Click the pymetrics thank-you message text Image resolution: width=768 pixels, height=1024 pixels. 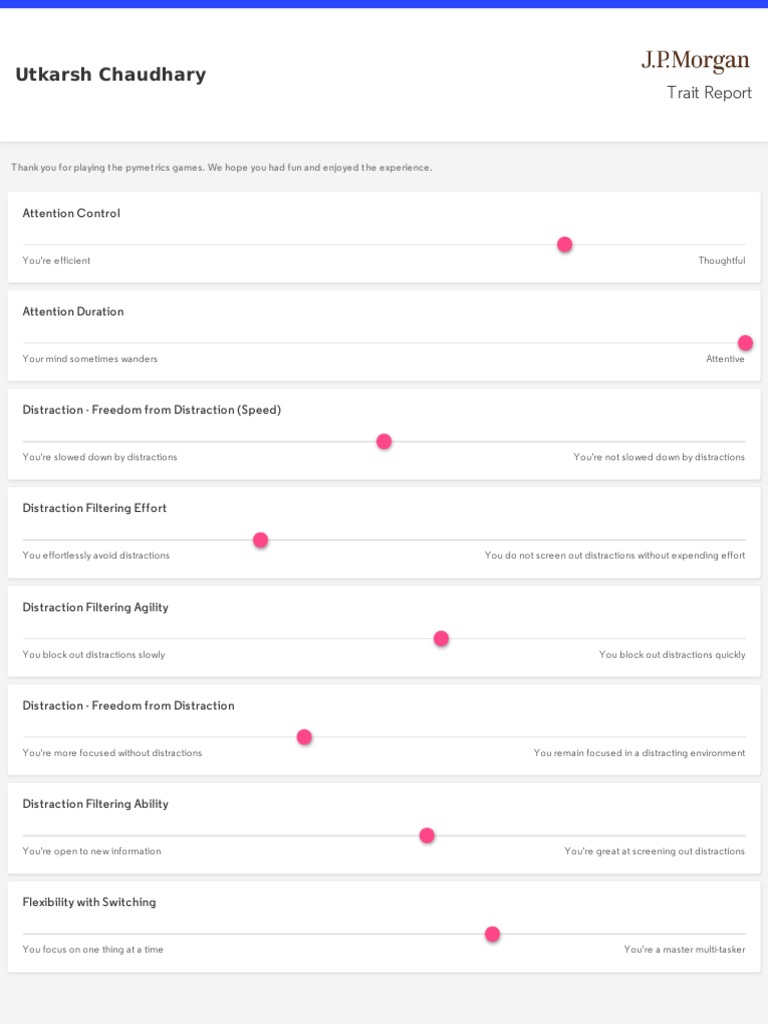pos(222,168)
